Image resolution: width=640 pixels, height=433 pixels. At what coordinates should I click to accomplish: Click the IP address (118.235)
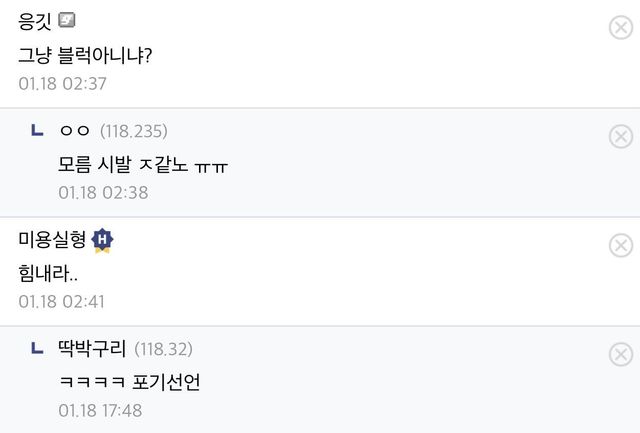coord(134,131)
